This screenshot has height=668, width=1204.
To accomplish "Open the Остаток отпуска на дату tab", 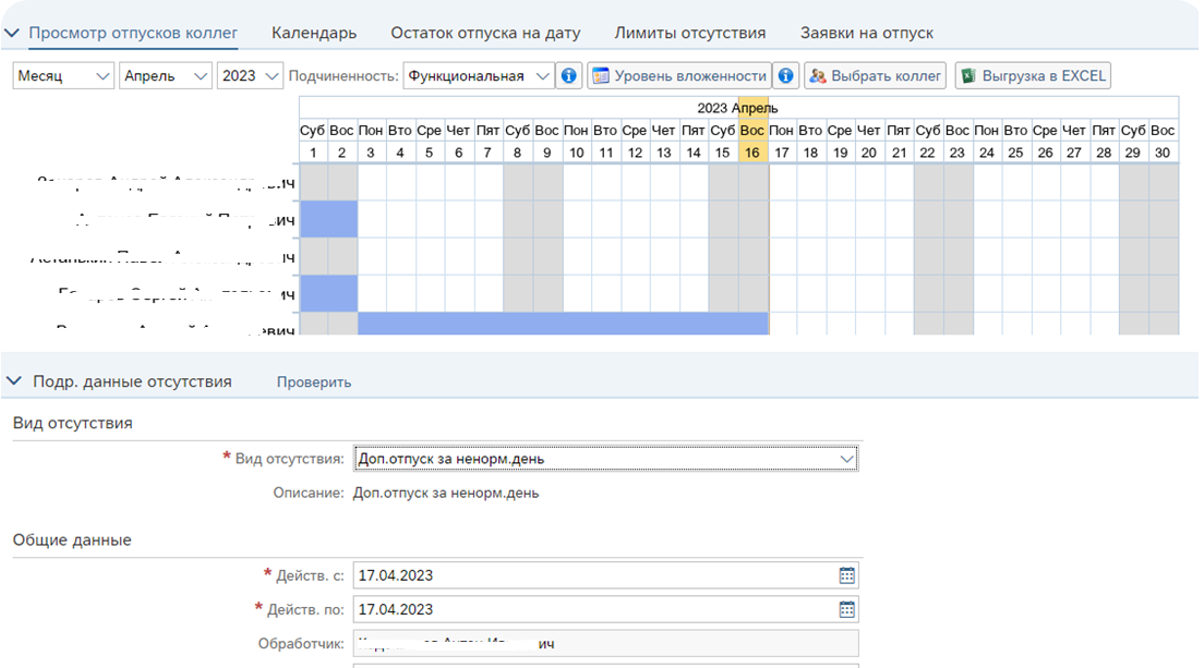I will (x=485, y=33).
